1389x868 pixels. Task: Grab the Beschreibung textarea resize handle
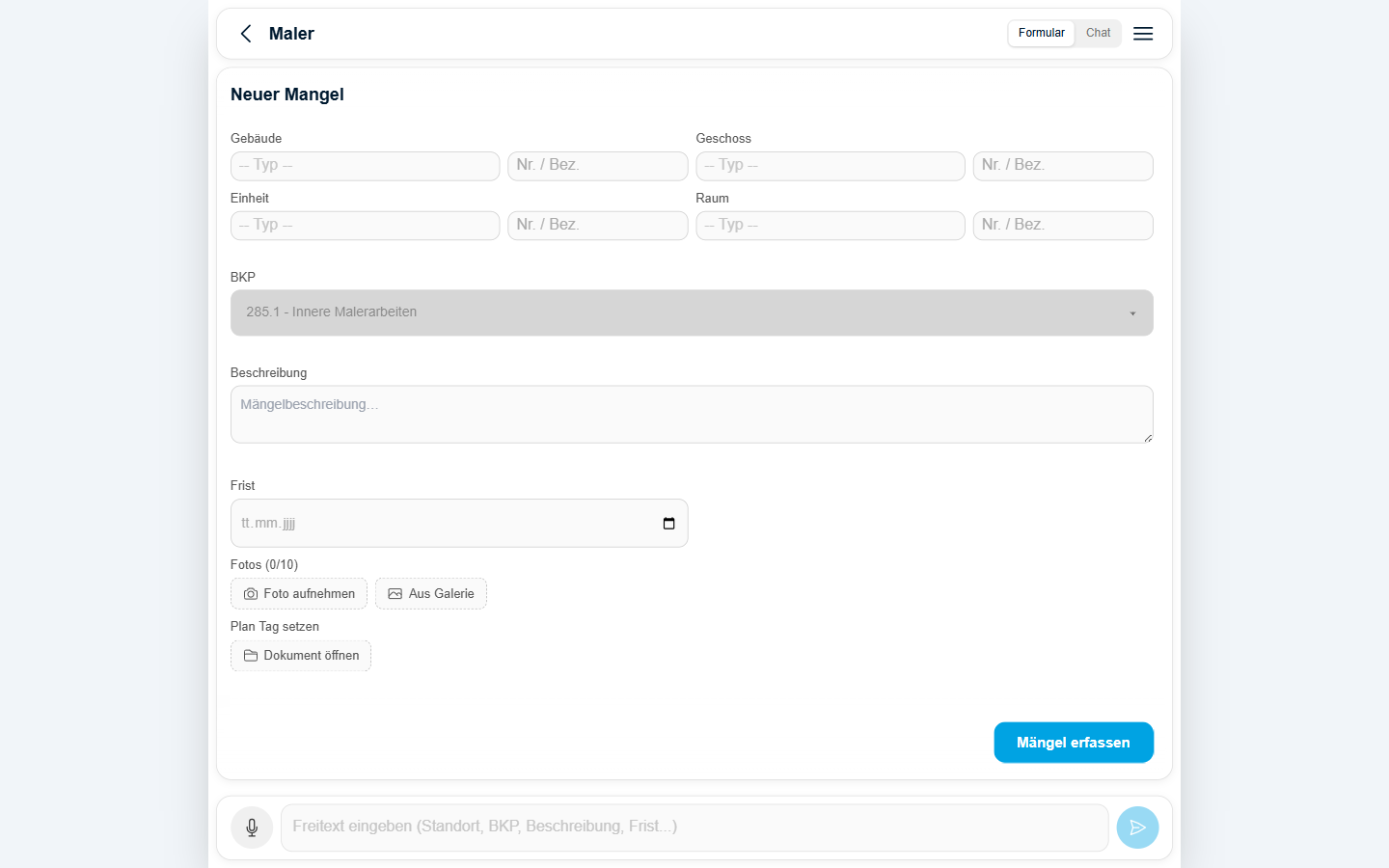coord(1147,438)
